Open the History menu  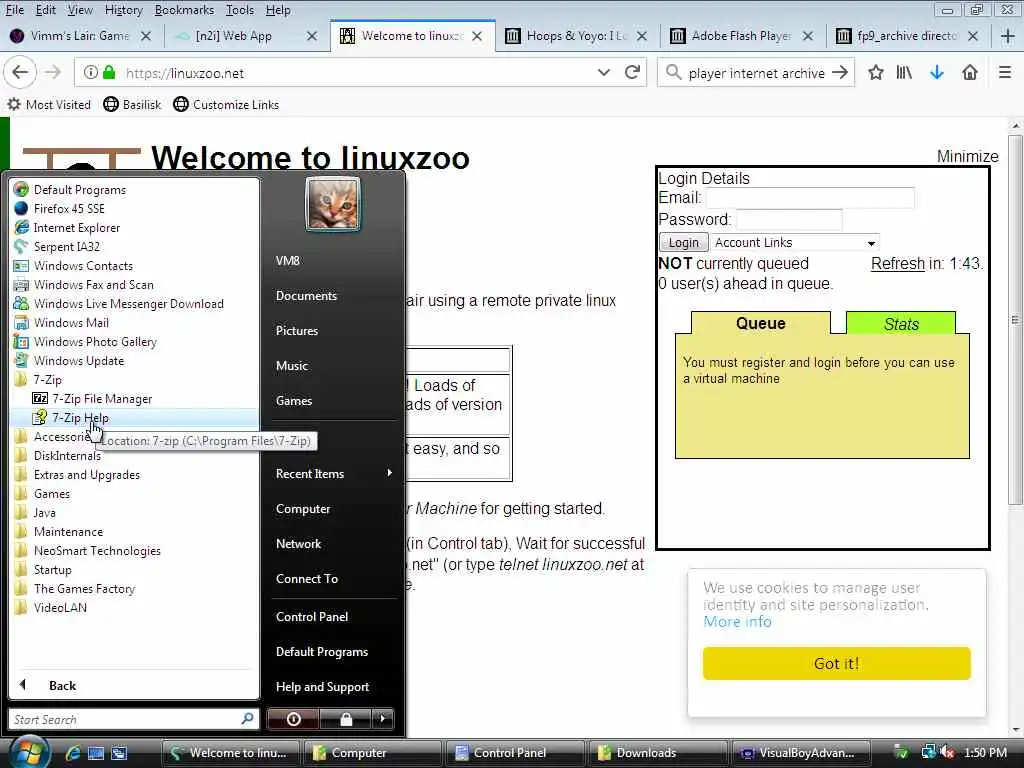point(123,10)
